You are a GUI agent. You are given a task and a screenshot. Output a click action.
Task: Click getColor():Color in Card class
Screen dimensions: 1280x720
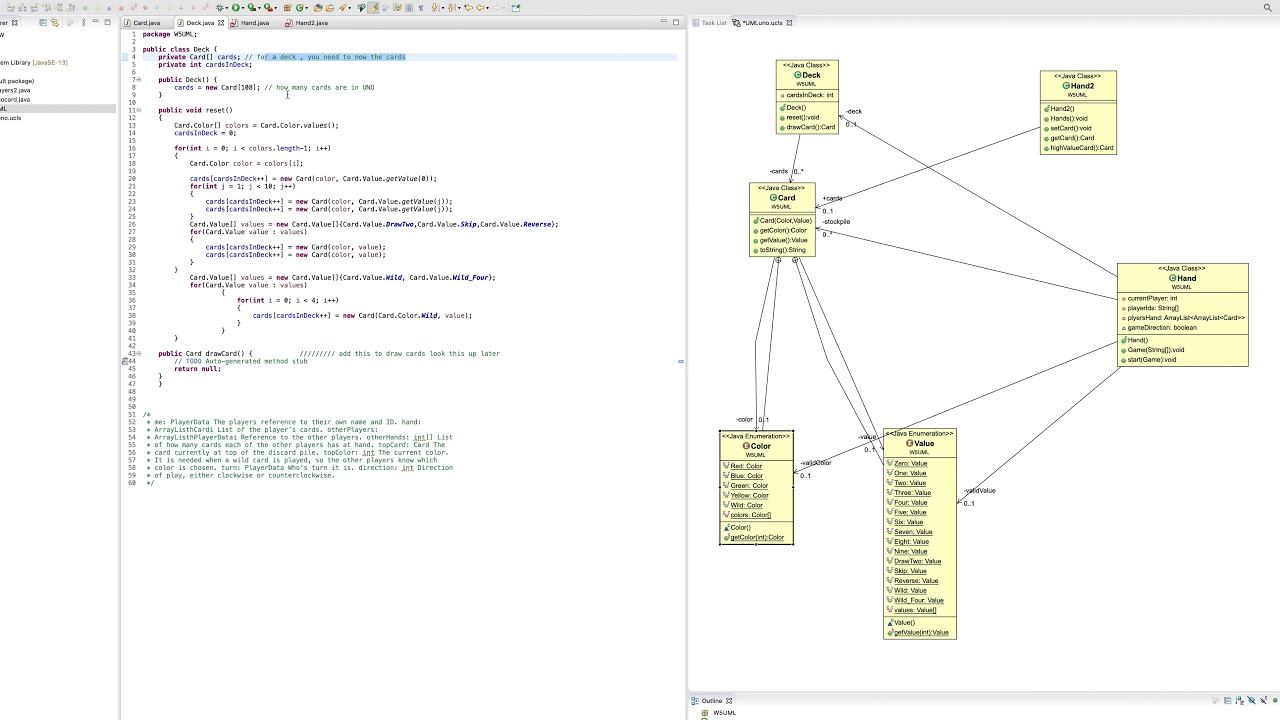point(782,230)
